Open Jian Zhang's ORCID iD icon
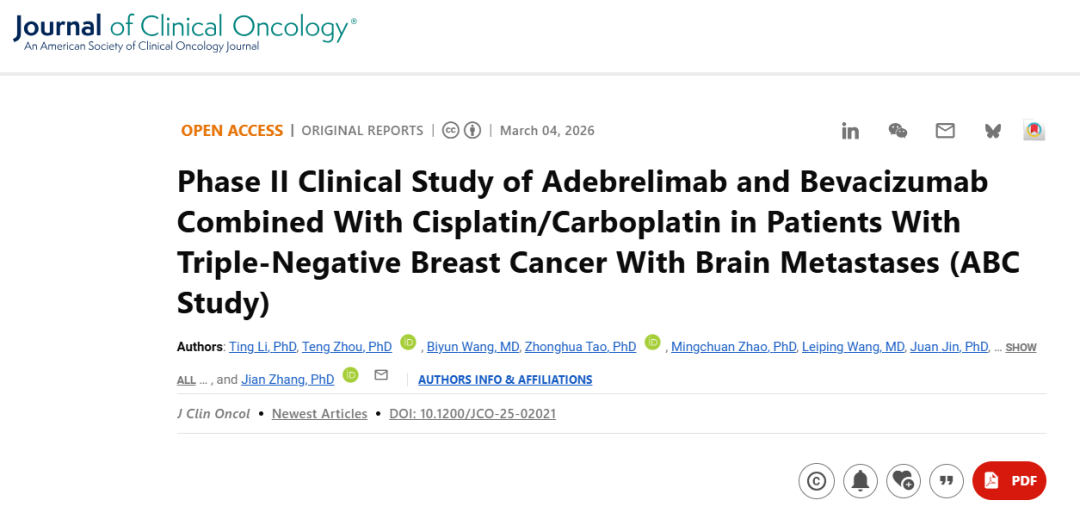This screenshot has width=1080, height=525. (x=350, y=375)
